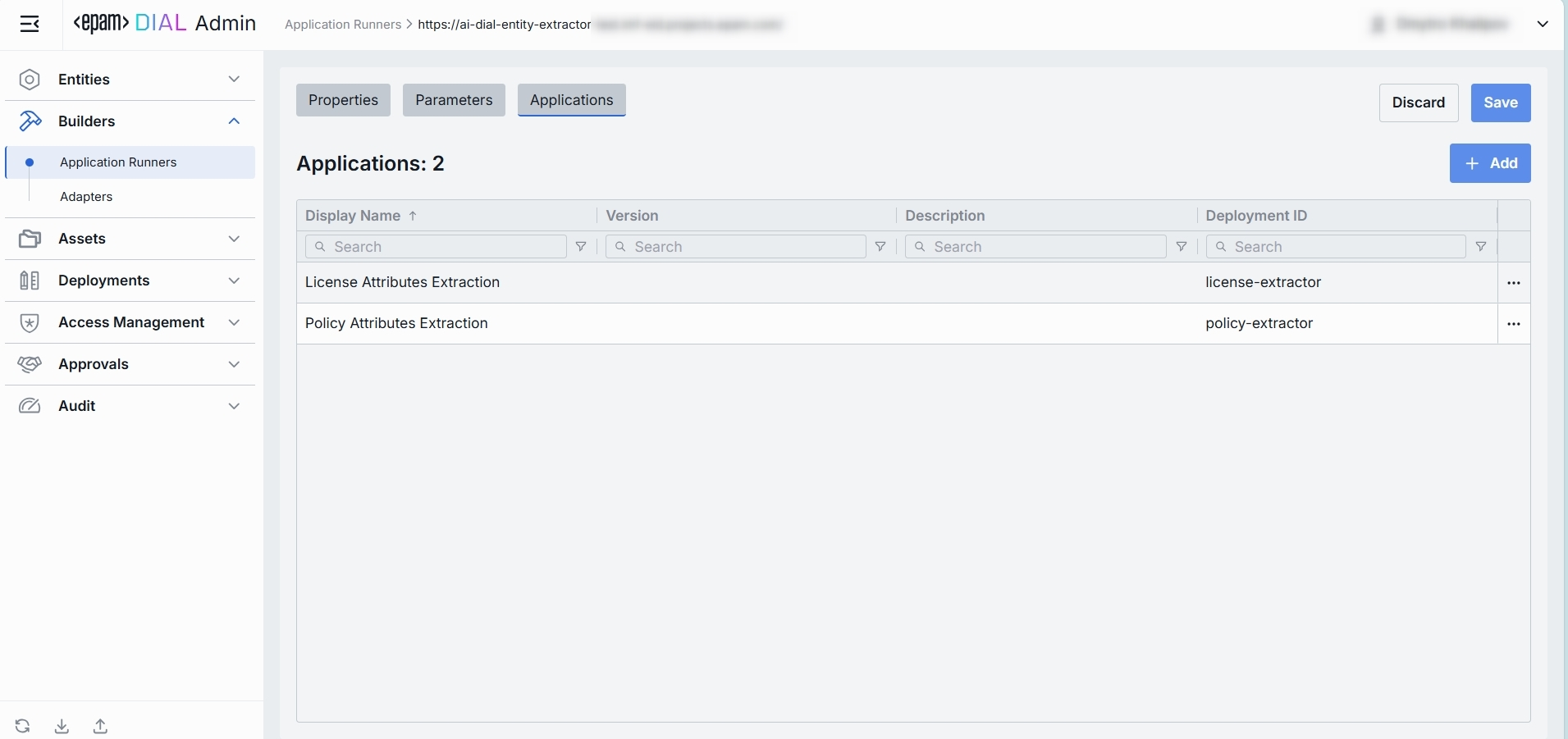Click the Builders hammer icon
The width and height of the screenshot is (1568, 739).
[x=30, y=121]
